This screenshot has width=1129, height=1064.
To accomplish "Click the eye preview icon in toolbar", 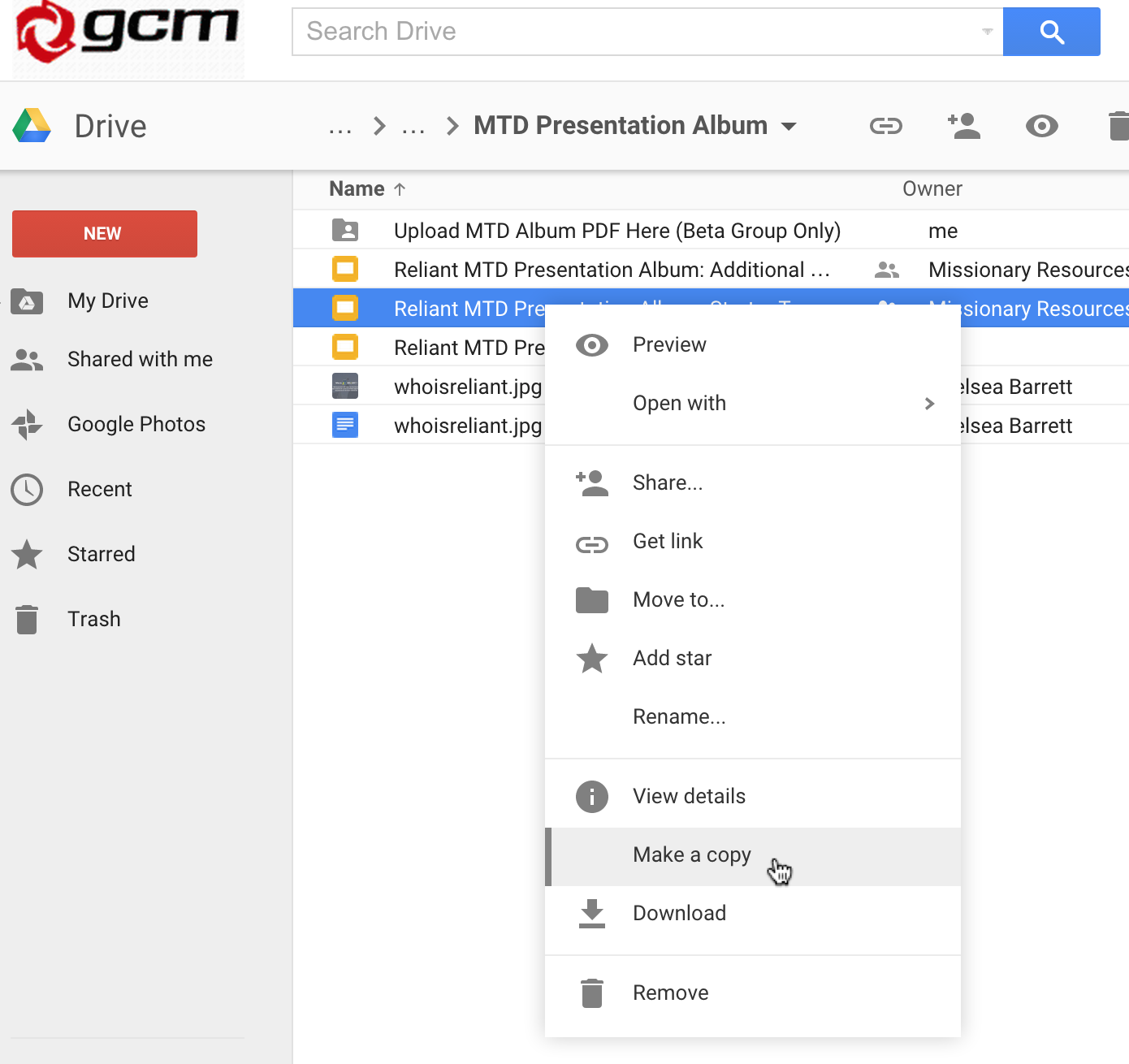I will point(1041,126).
